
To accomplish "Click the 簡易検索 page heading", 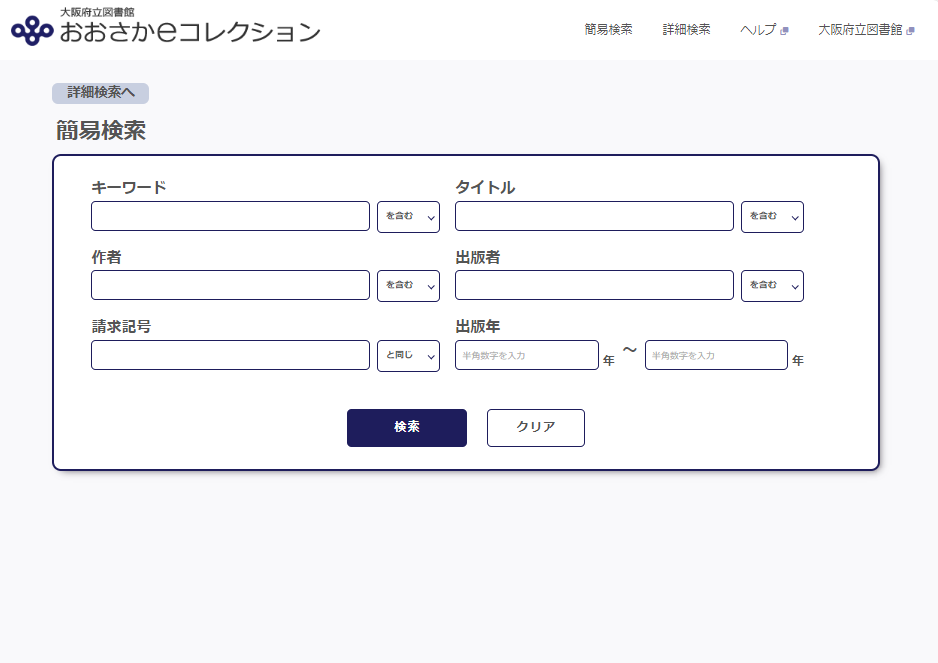I will pos(100,130).
